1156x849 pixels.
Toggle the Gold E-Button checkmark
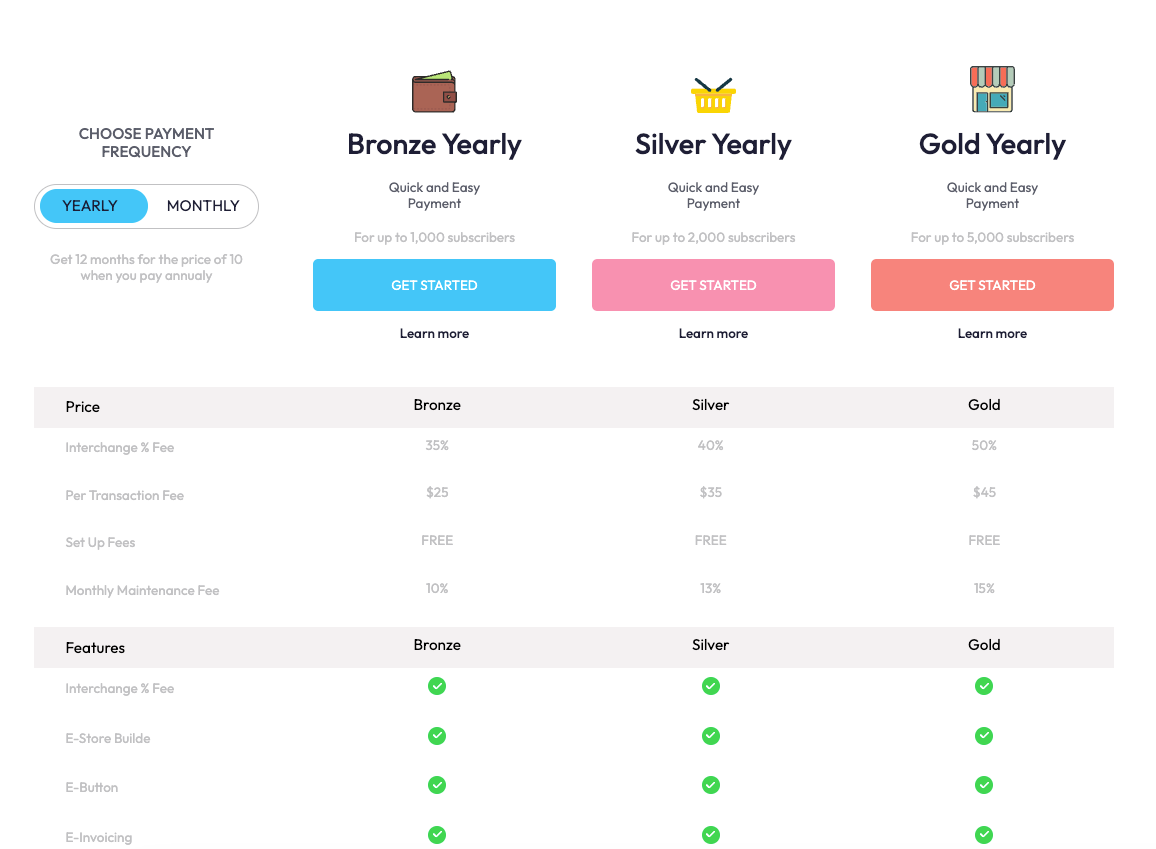coord(984,785)
